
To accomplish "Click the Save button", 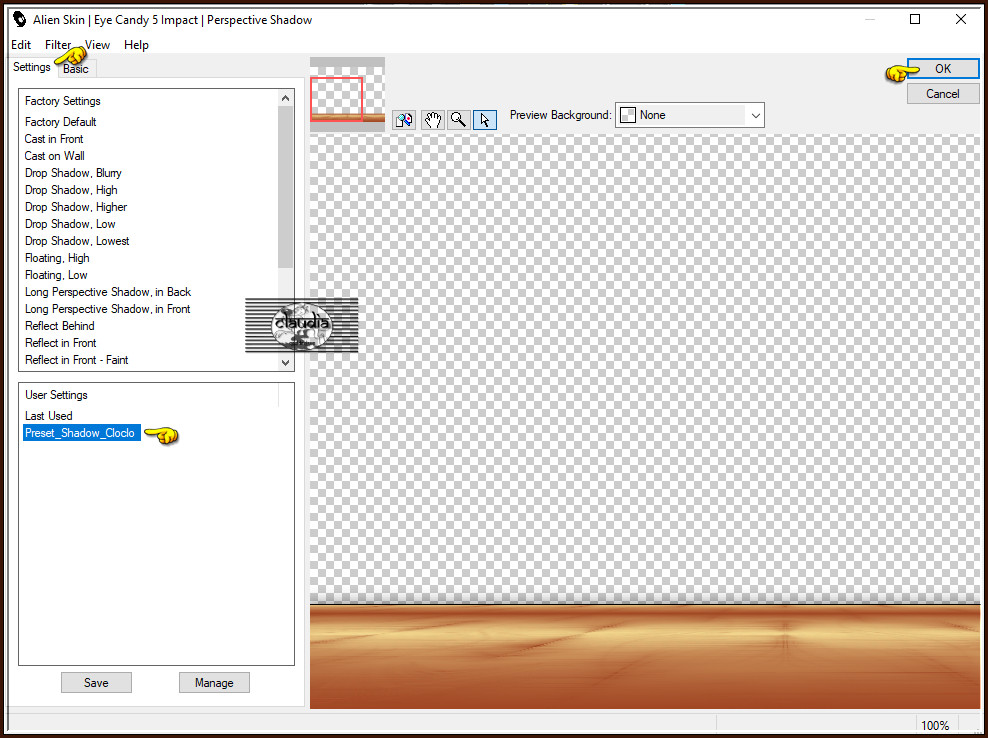I will [x=96, y=683].
